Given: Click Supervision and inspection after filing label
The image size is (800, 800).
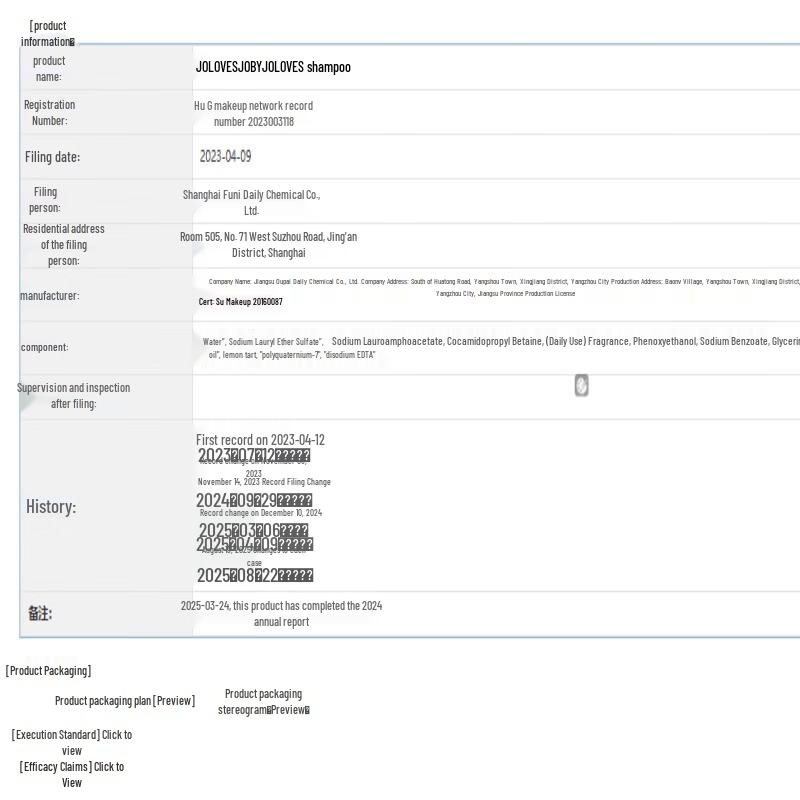Looking at the screenshot, I should (x=73, y=395).
